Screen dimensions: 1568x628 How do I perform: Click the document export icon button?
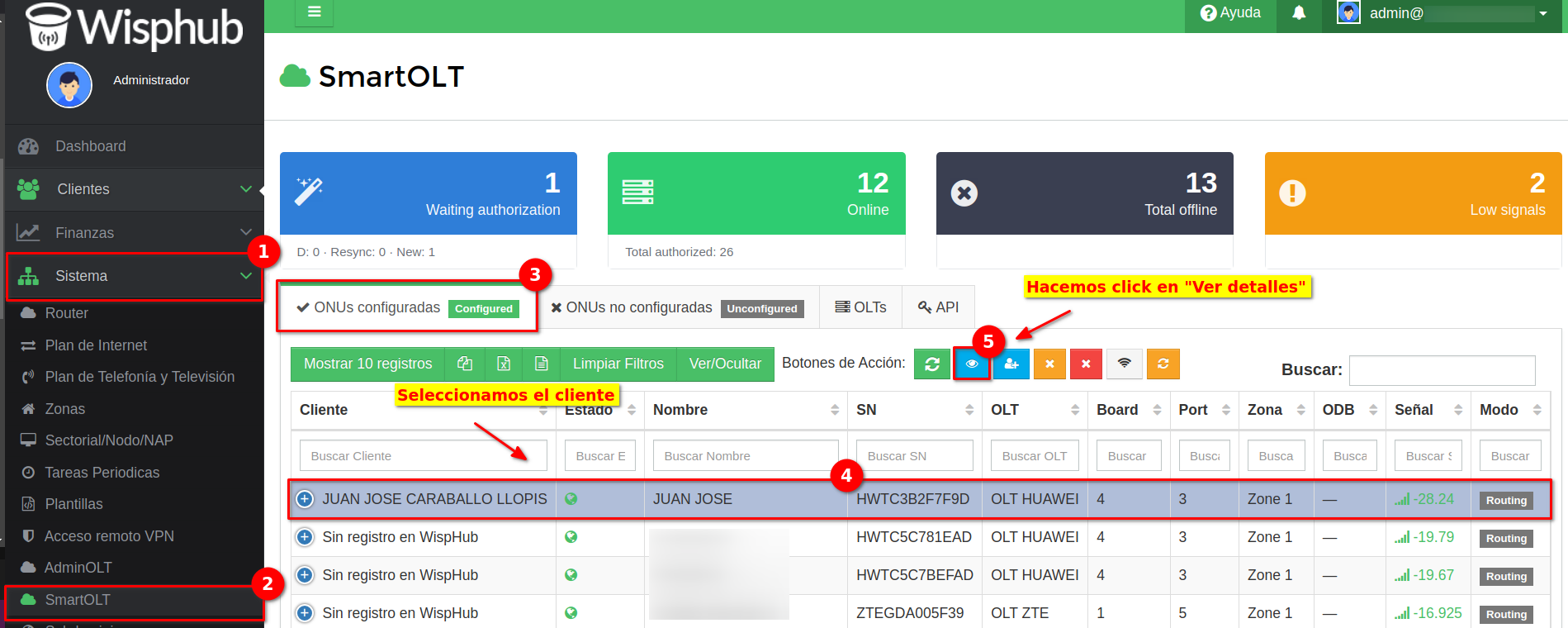click(x=542, y=364)
